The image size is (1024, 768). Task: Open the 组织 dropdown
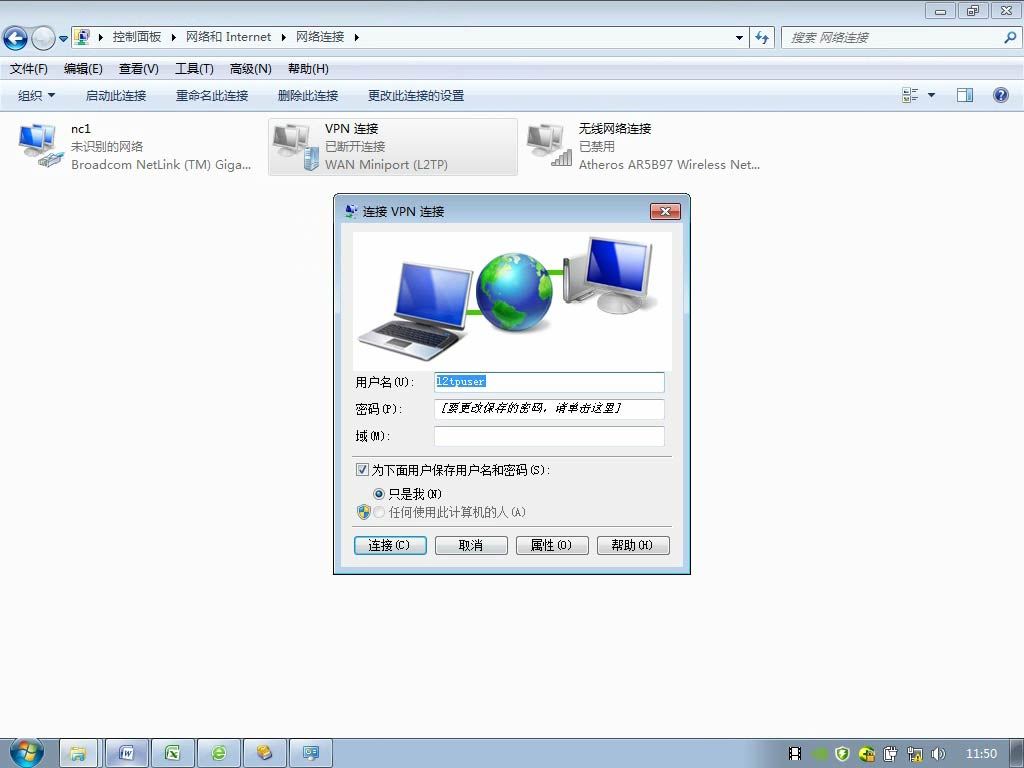click(x=37, y=95)
